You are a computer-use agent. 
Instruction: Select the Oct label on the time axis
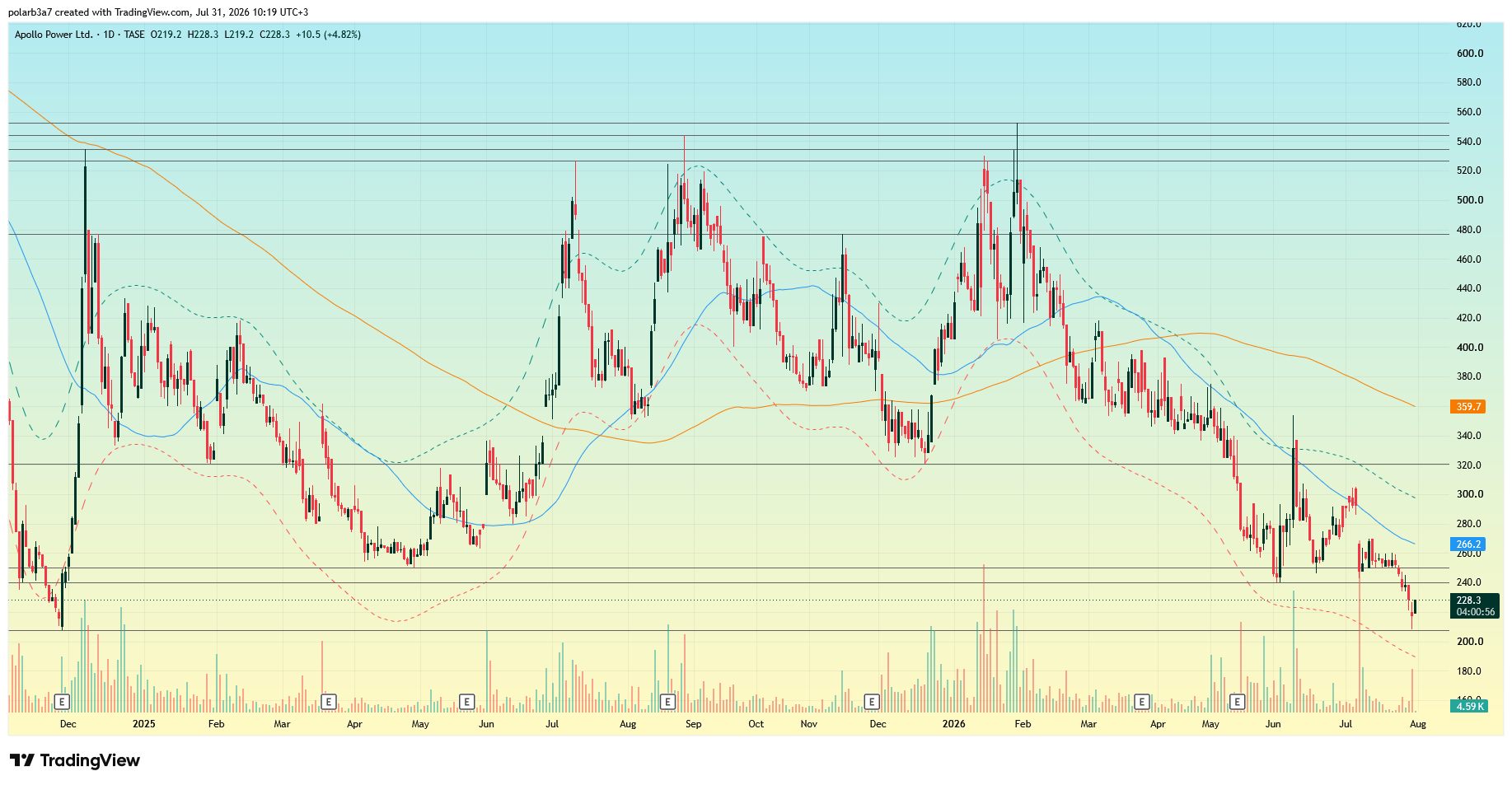pyautogui.click(x=756, y=724)
